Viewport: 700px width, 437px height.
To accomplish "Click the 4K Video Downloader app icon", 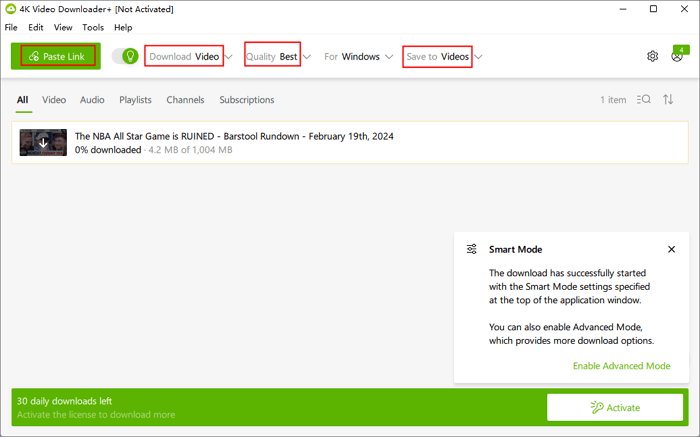I will click(10, 9).
